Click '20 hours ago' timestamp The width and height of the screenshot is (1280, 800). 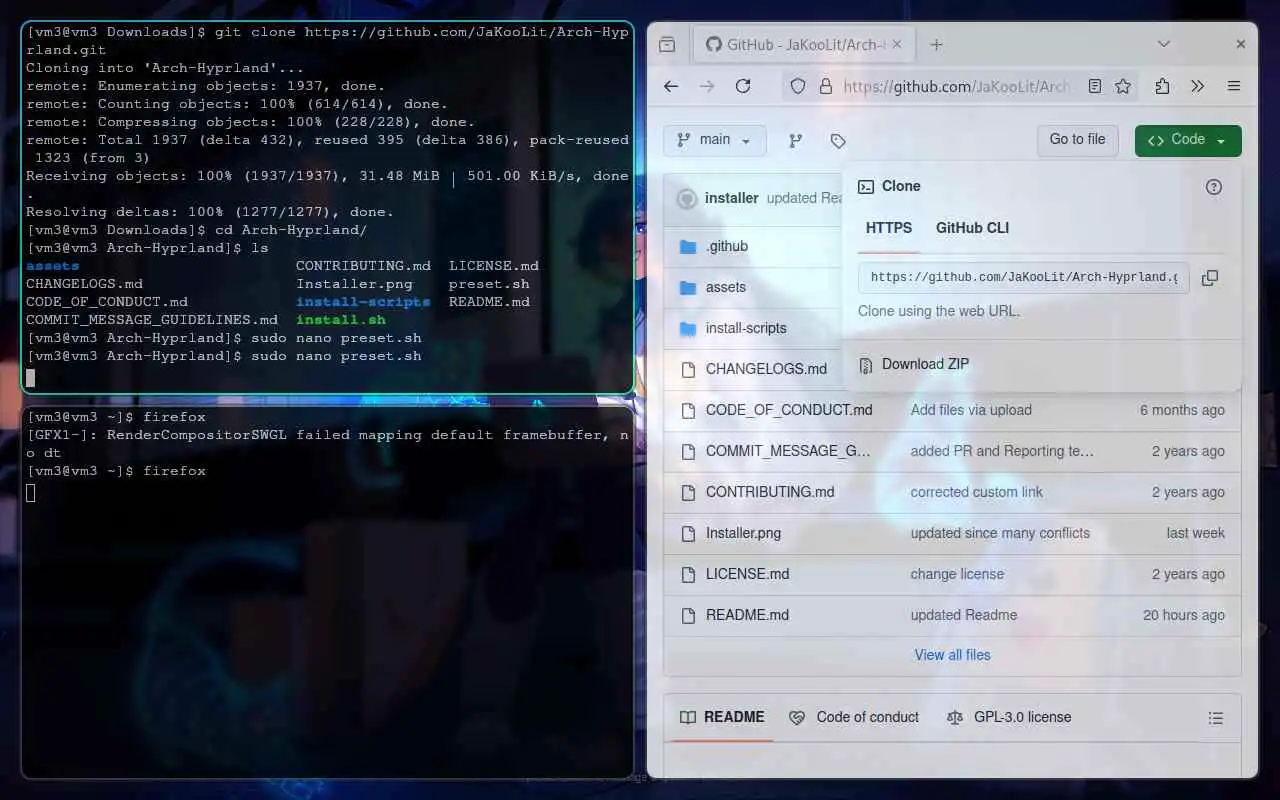tap(1184, 615)
